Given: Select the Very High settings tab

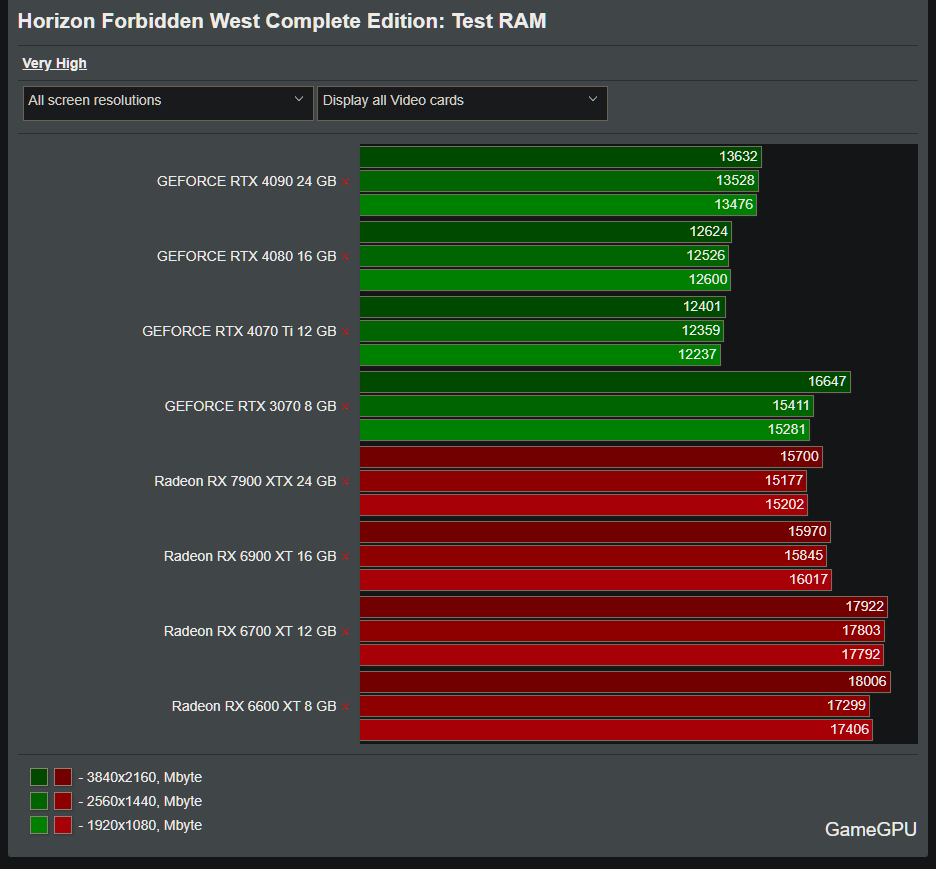Looking at the screenshot, I should pos(54,63).
